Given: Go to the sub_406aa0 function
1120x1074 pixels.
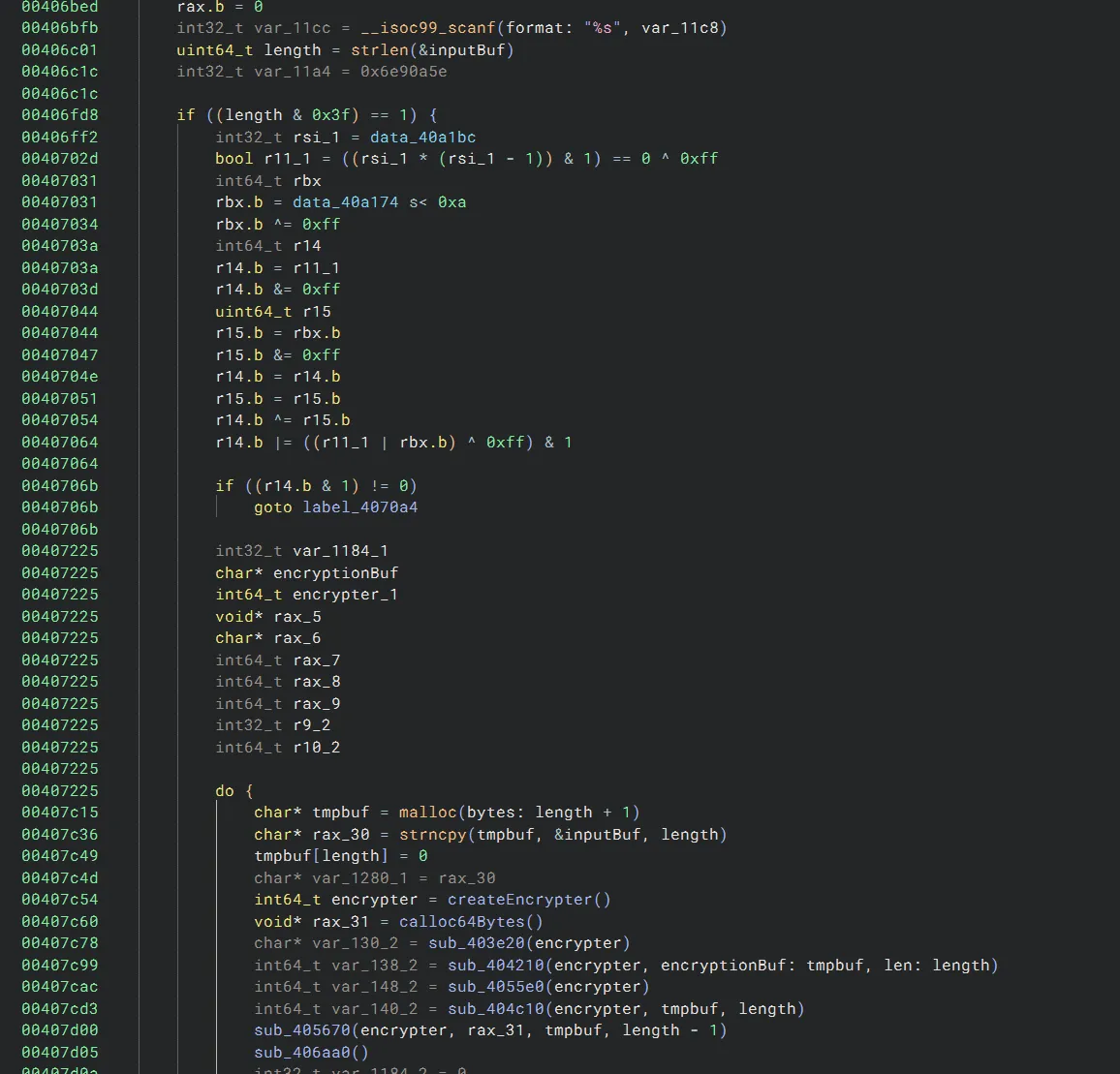Looking at the screenshot, I should [x=301, y=1053].
